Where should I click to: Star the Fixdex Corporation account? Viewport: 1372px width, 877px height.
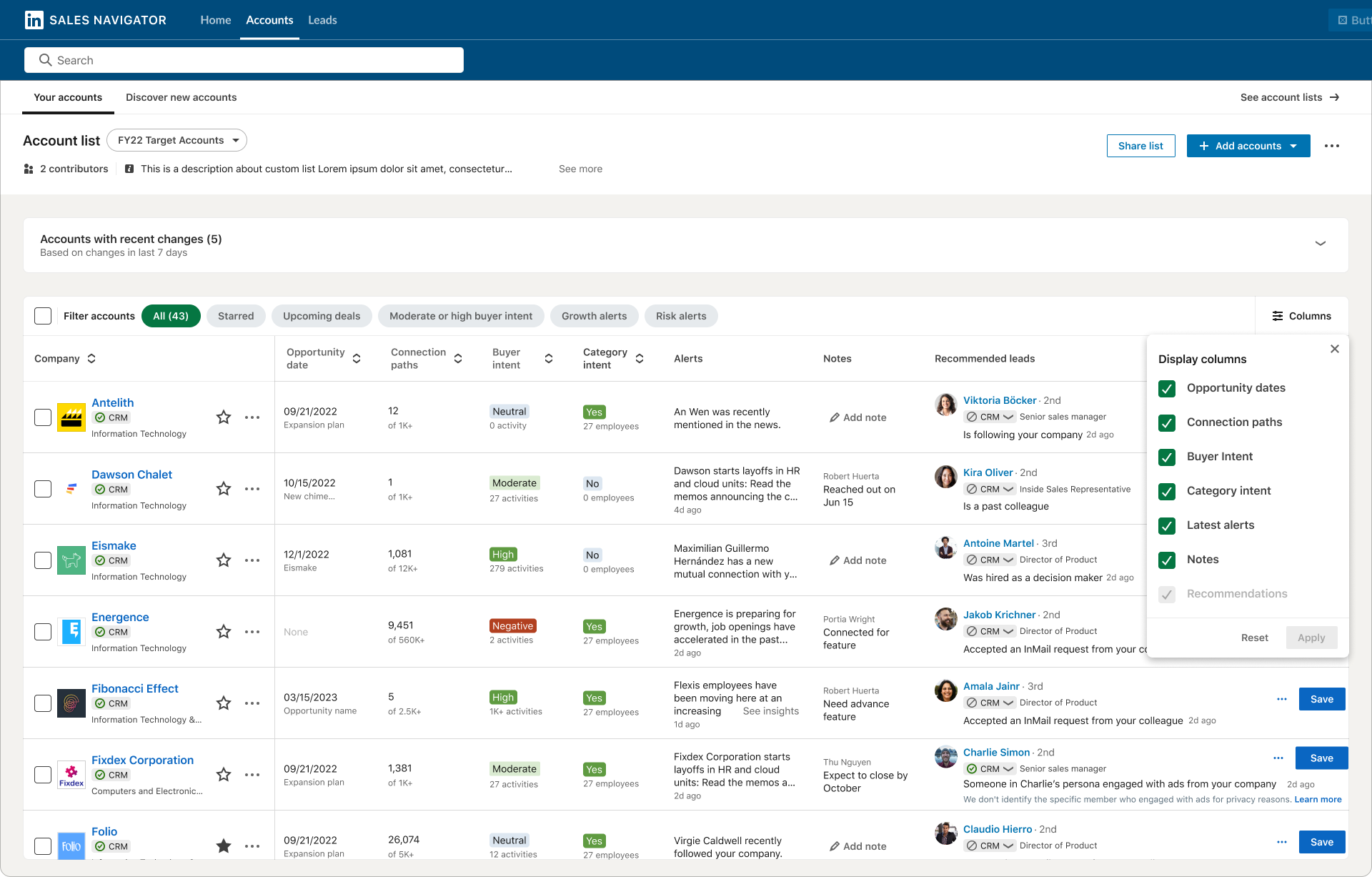(224, 775)
